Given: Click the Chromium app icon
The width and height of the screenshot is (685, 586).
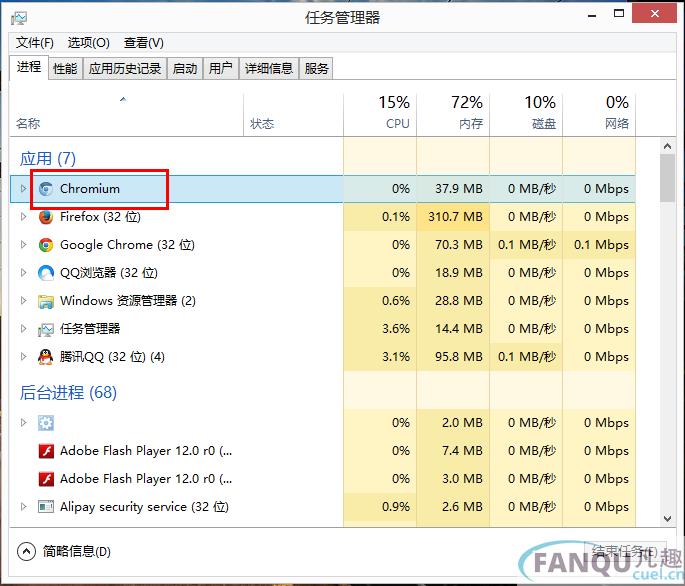Looking at the screenshot, I should (x=46, y=189).
